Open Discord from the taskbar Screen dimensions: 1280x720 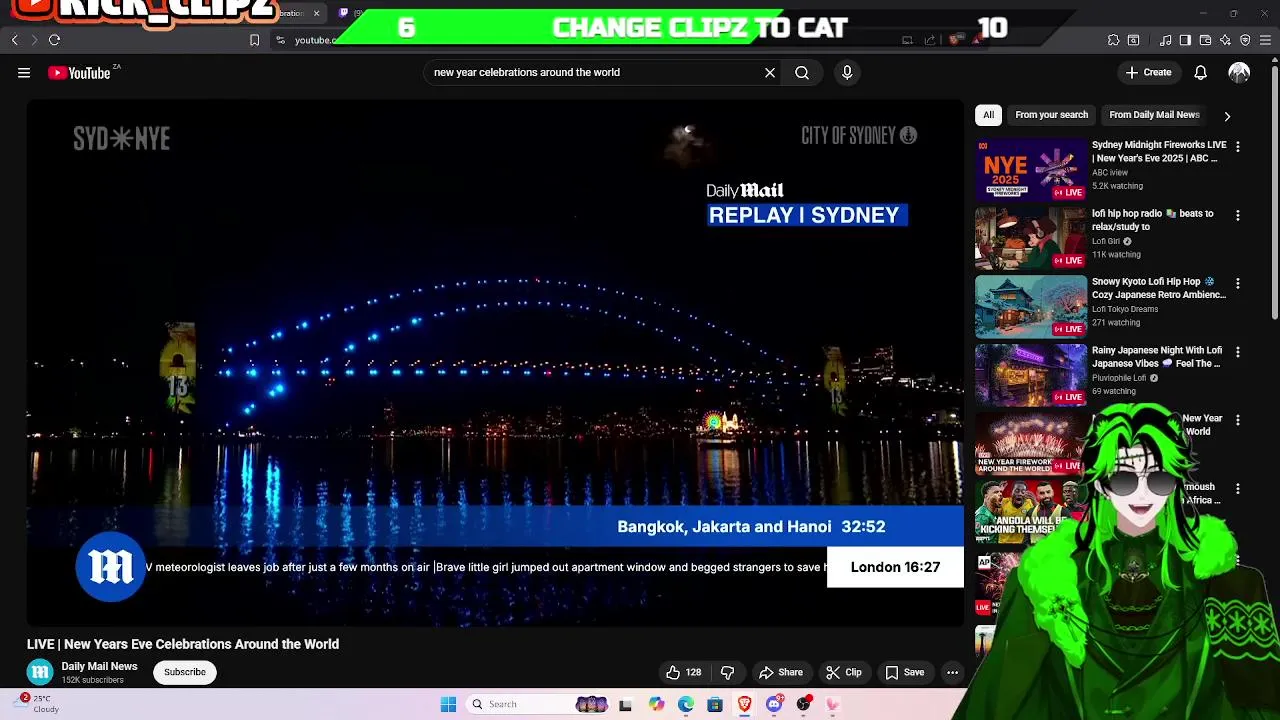774,704
